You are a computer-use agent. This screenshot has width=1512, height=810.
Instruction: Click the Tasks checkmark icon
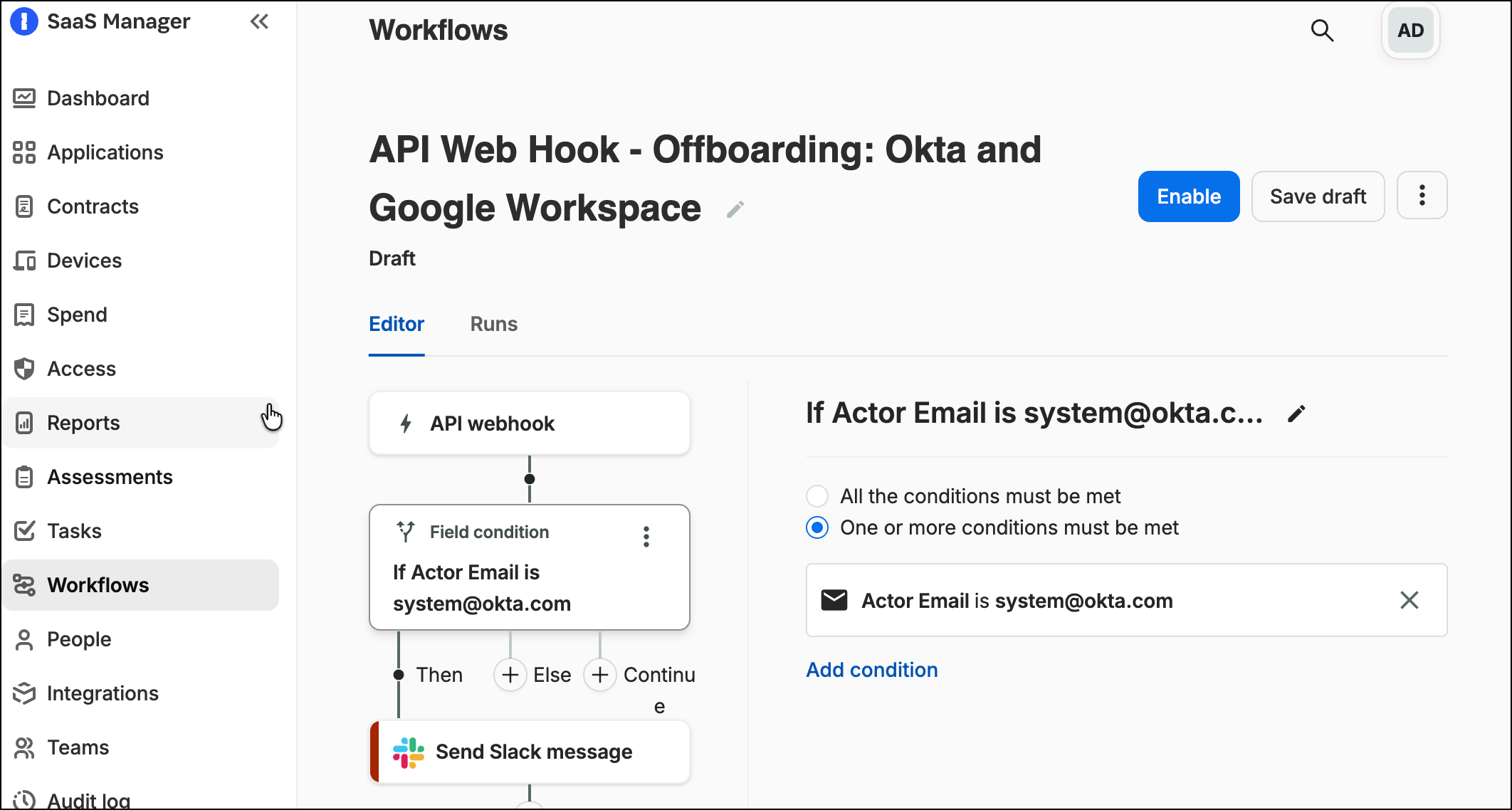click(x=24, y=531)
